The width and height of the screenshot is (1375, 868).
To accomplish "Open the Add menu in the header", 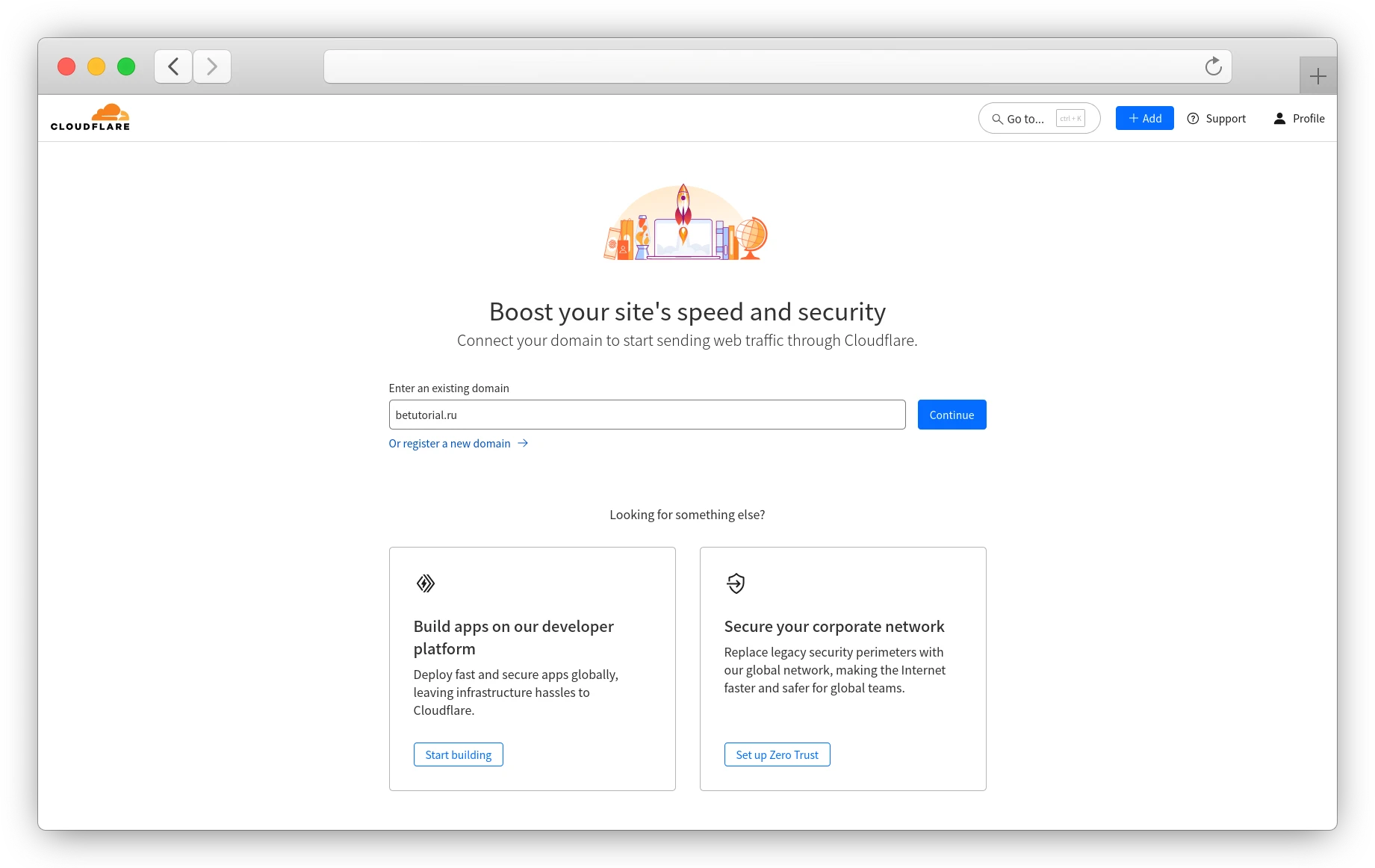I will point(1144,118).
